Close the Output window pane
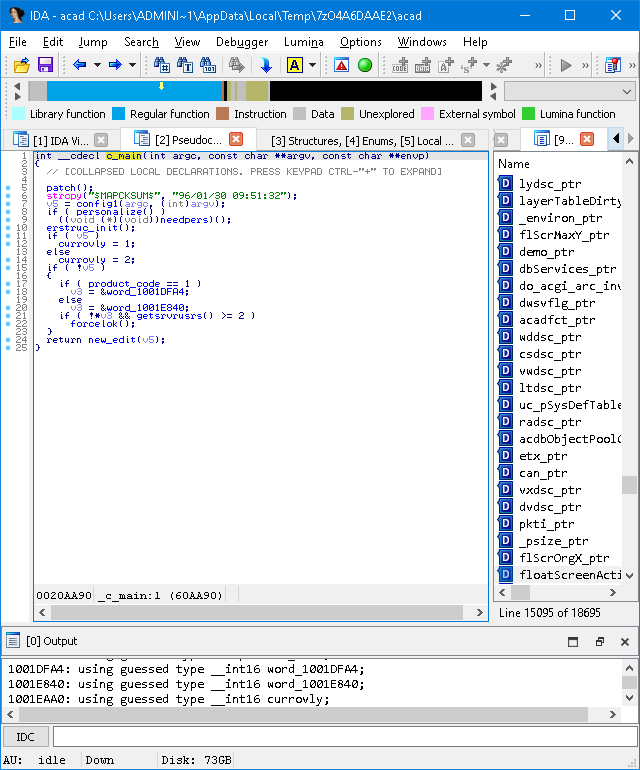The image size is (640, 770). 625,642
